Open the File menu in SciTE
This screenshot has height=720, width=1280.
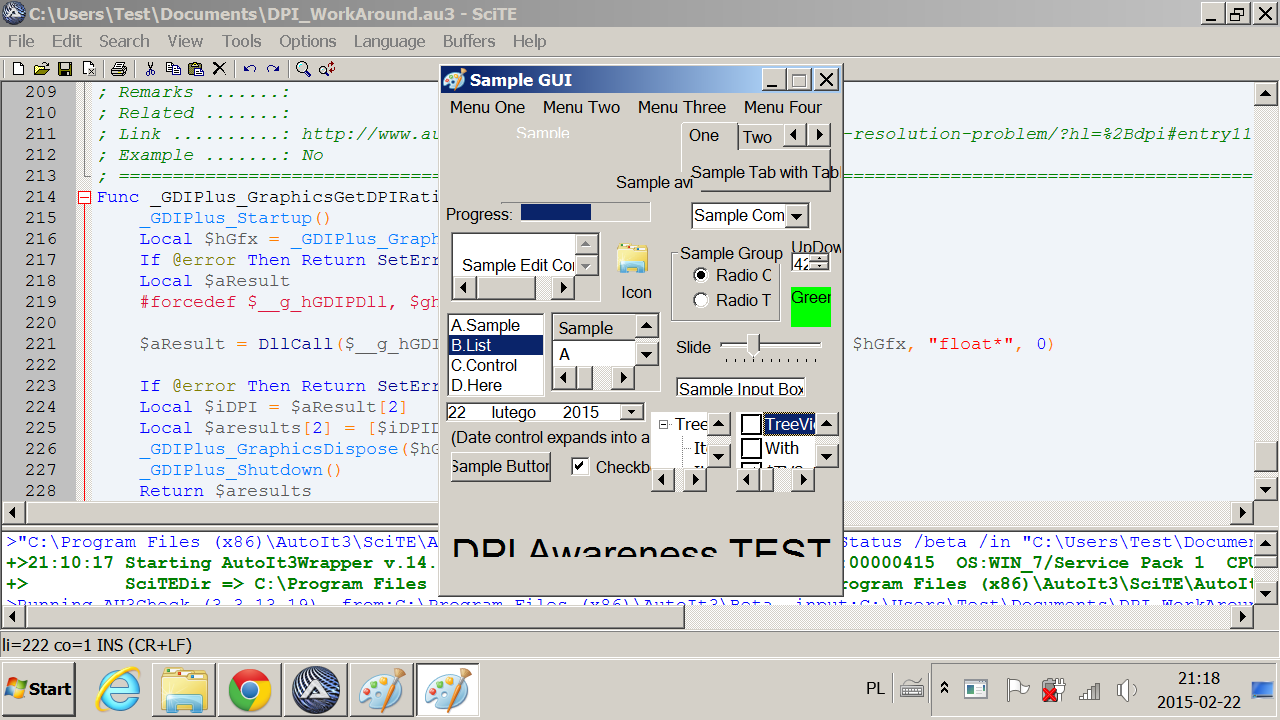(21, 41)
